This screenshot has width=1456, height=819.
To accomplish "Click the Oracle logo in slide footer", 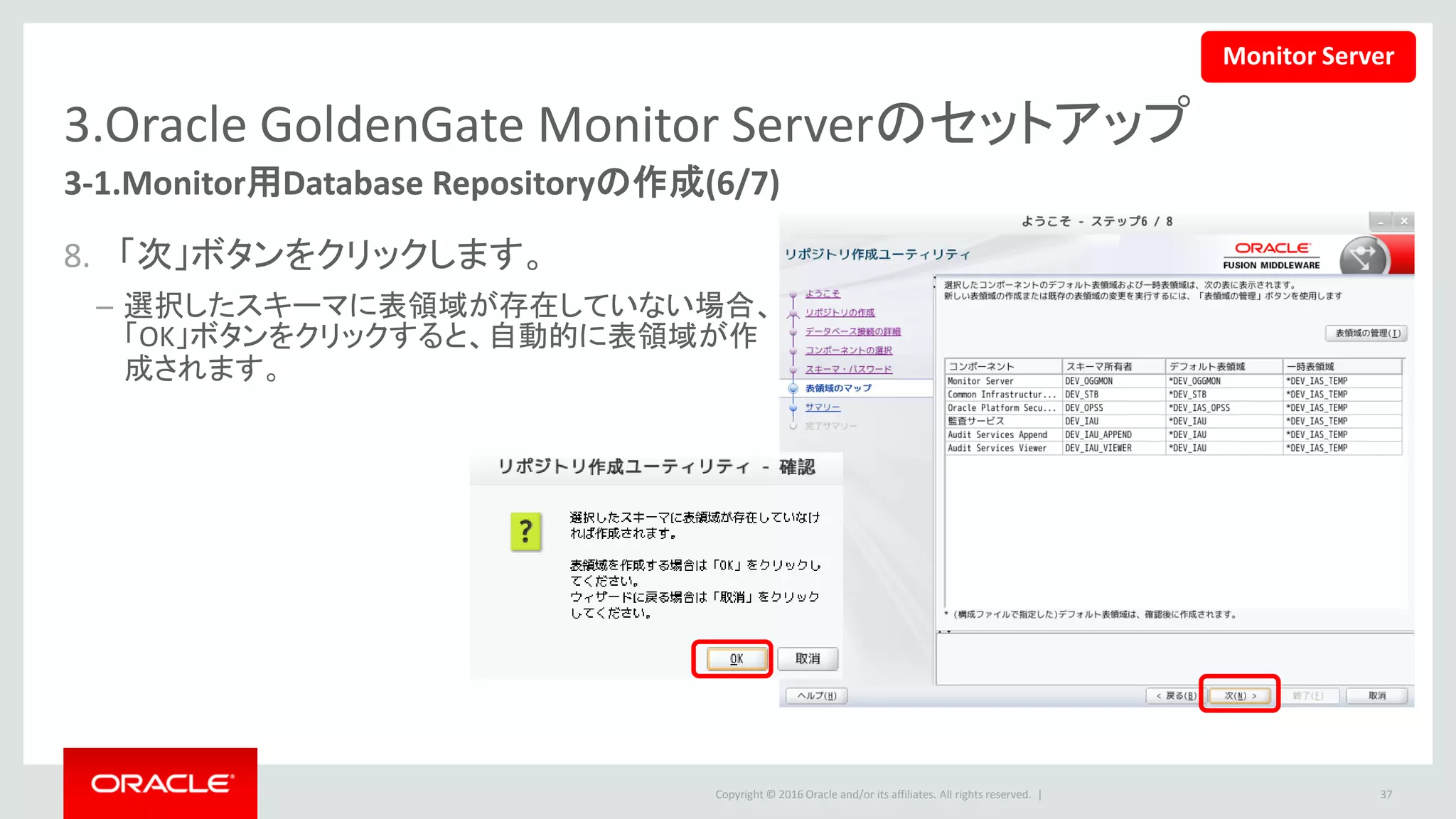I will tap(161, 783).
